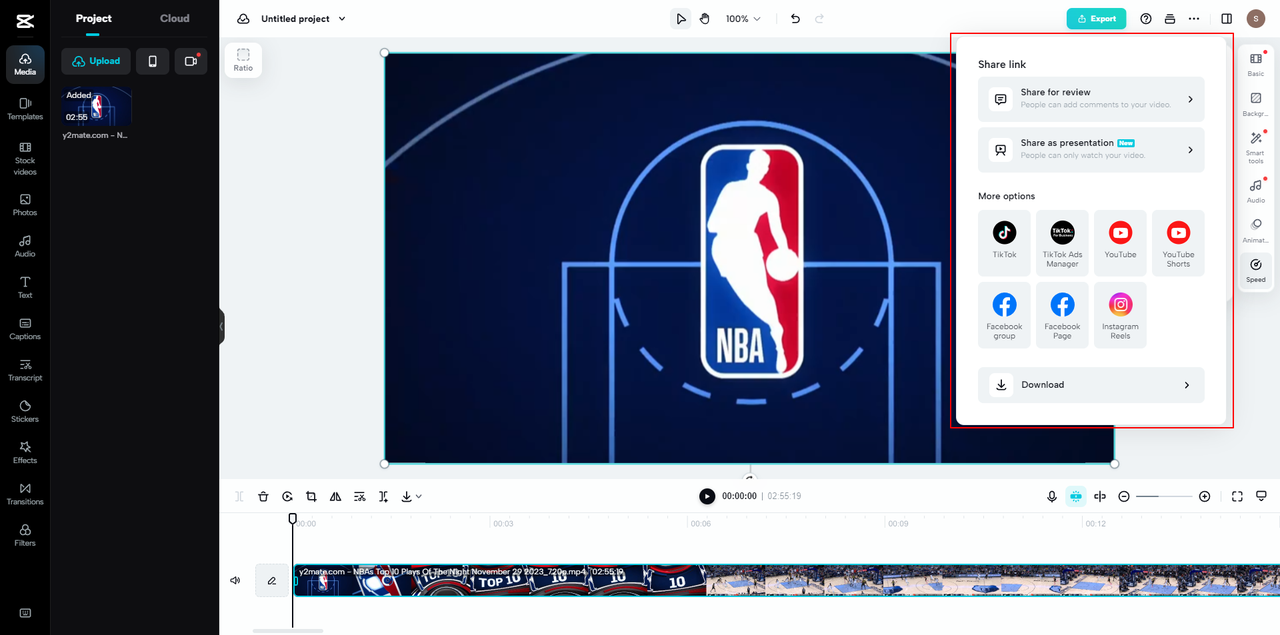Click the Upload button

point(96,61)
